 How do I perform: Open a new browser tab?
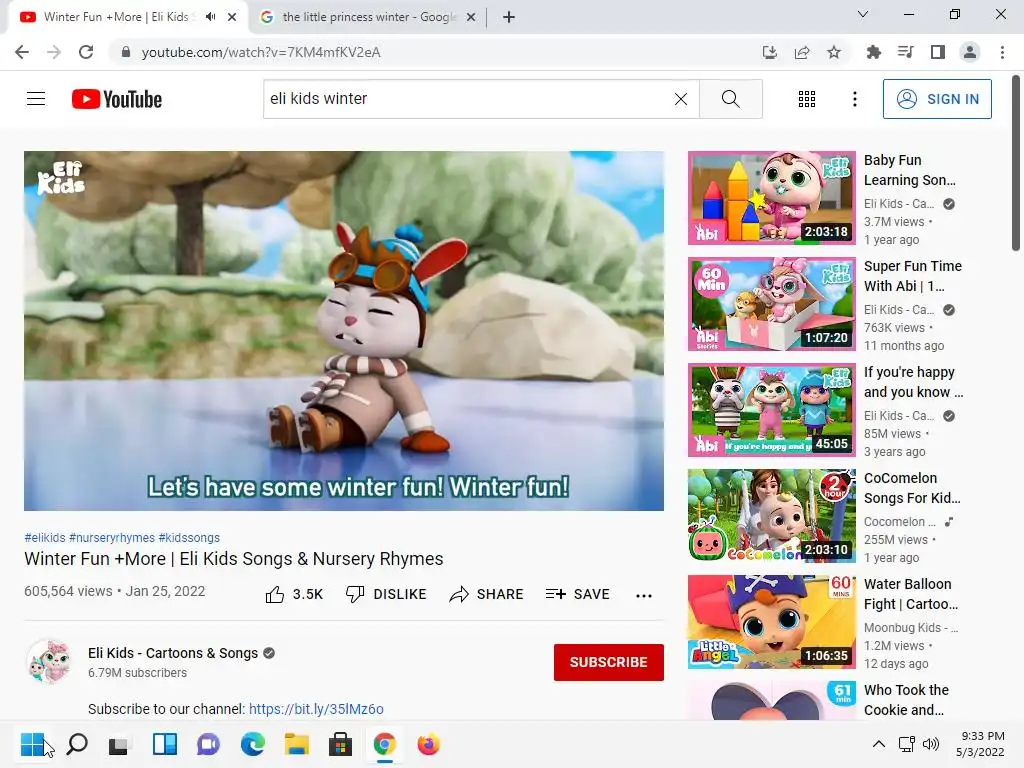(x=509, y=17)
